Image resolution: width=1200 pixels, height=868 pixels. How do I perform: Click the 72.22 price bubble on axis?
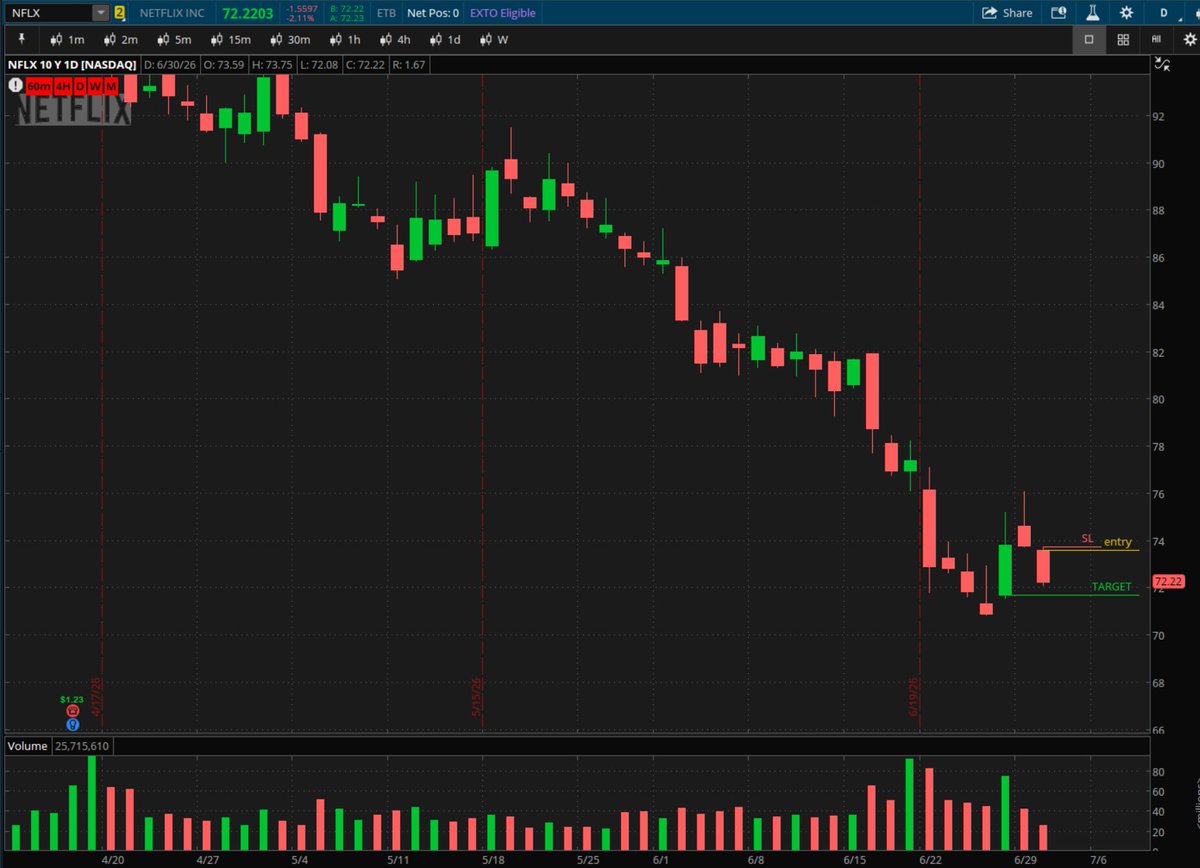(1168, 581)
